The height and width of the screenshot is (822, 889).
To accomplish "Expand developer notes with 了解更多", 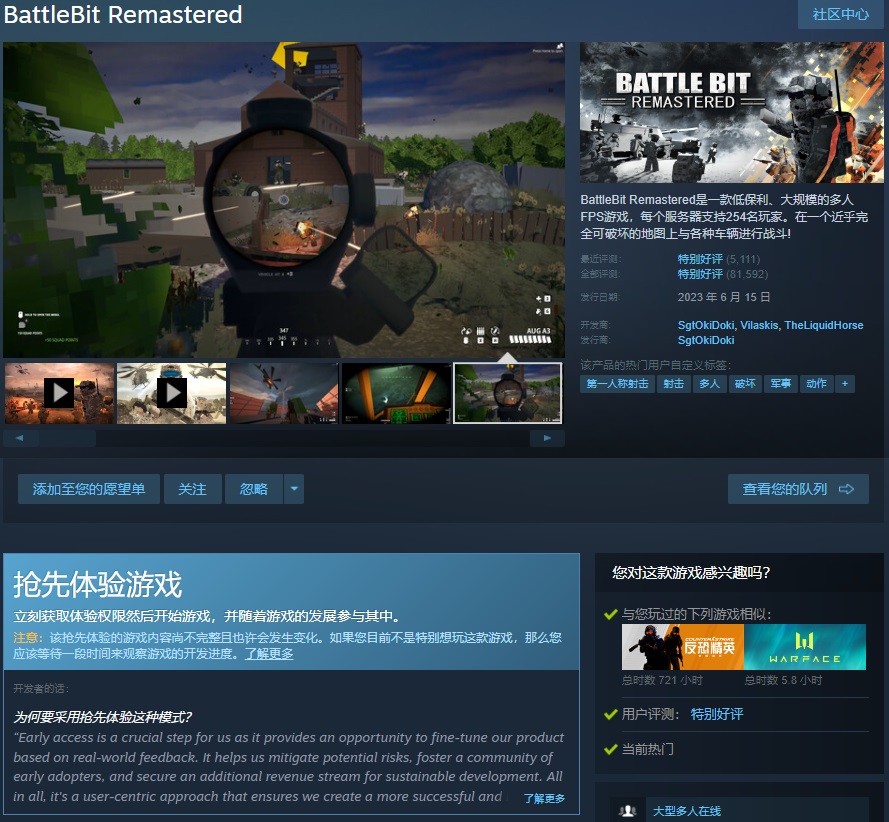I will point(544,798).
